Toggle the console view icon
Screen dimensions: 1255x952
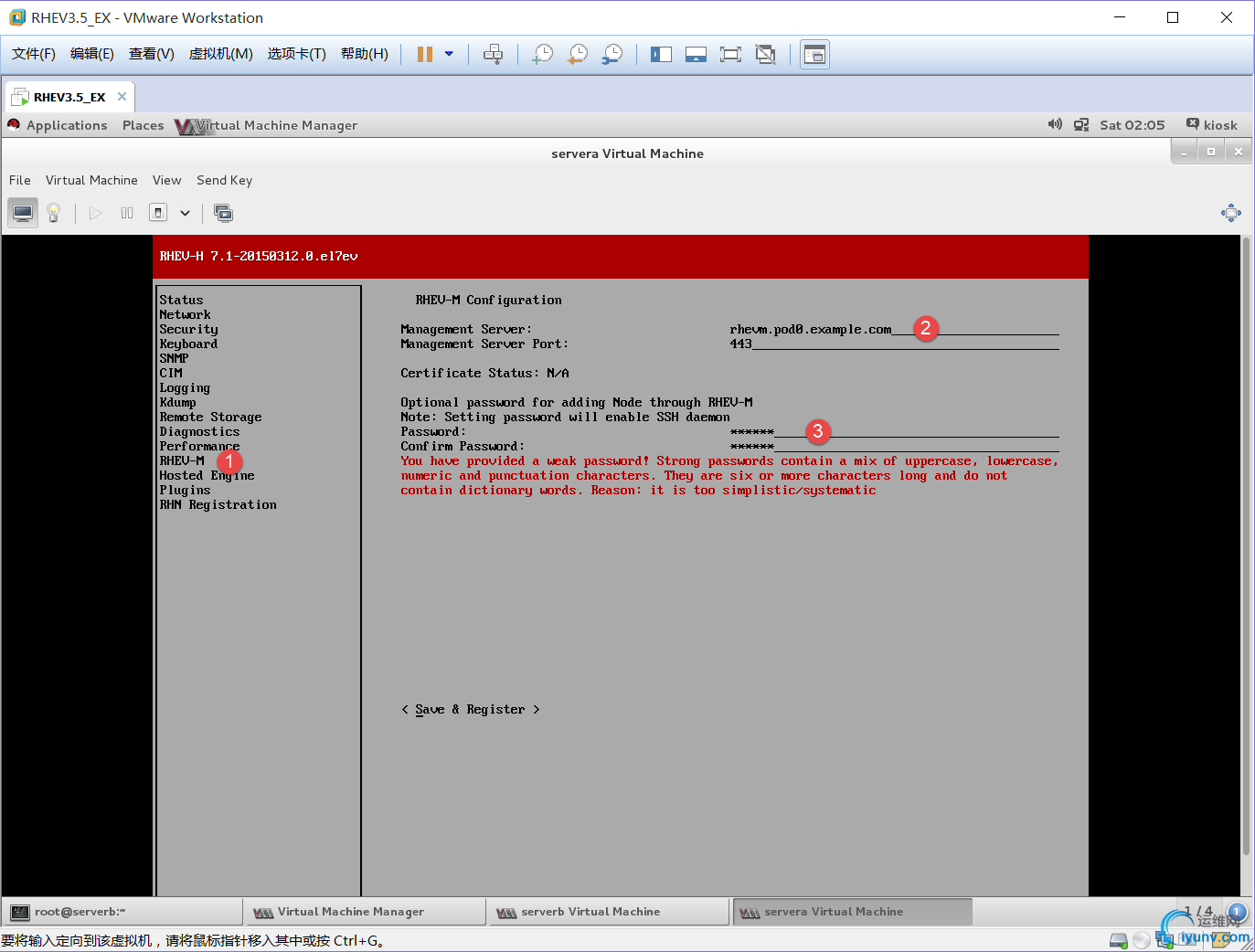[814, 54]
